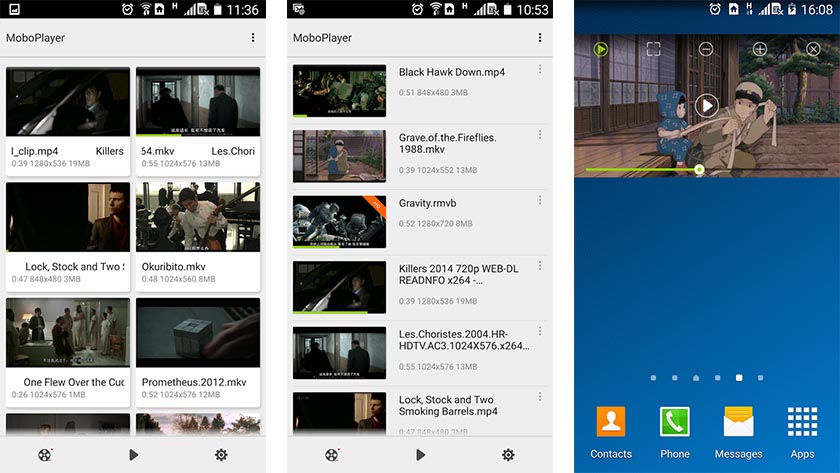Select Killers 2014 720p WEB-DL title
Screen dimensions: 840x473
click(x=459, y=274)
